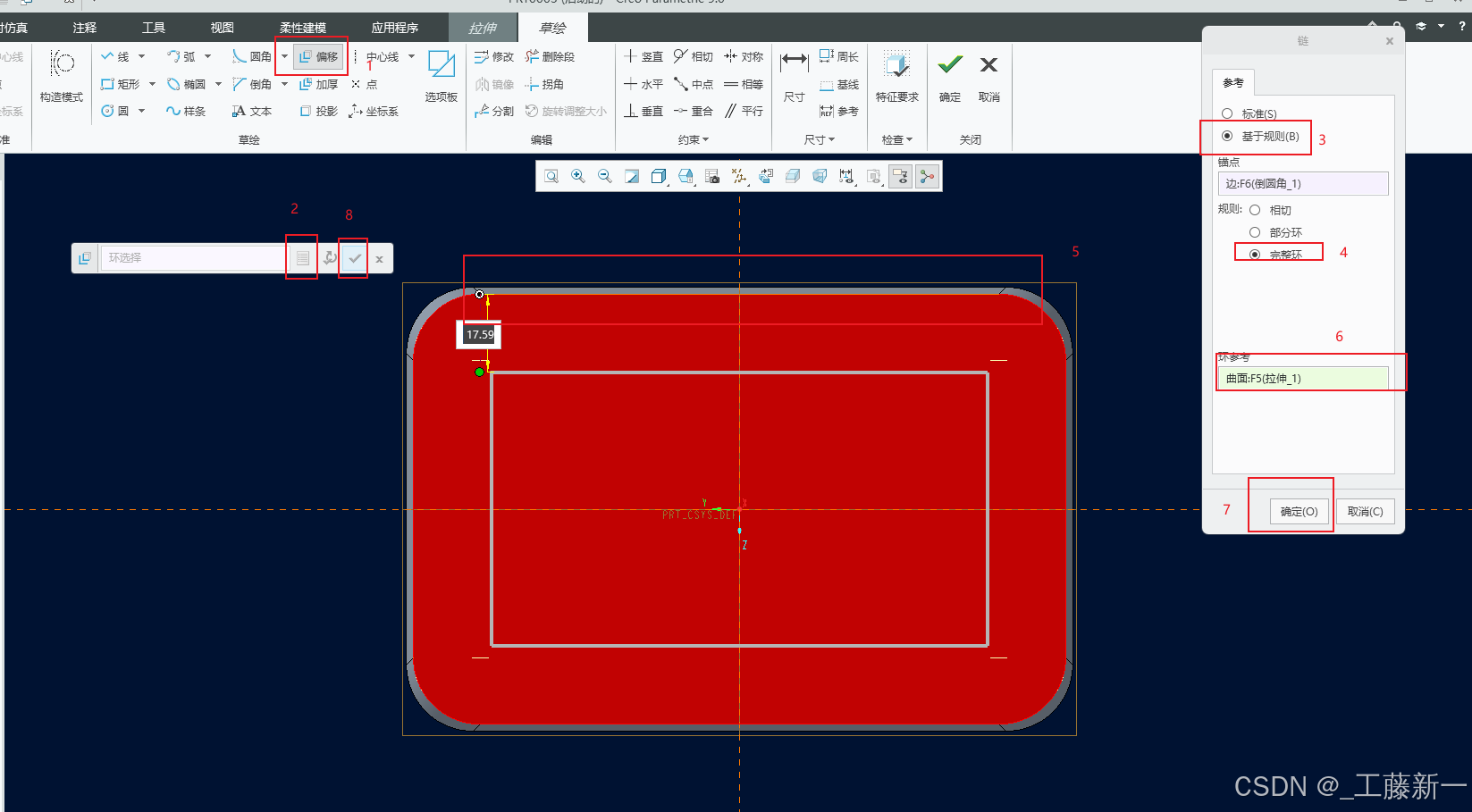The image size is (1472, 812).
Task: Apply the 对称 (Symmetric) constraint
Action: pyautogui.click(x=744, y=56)
